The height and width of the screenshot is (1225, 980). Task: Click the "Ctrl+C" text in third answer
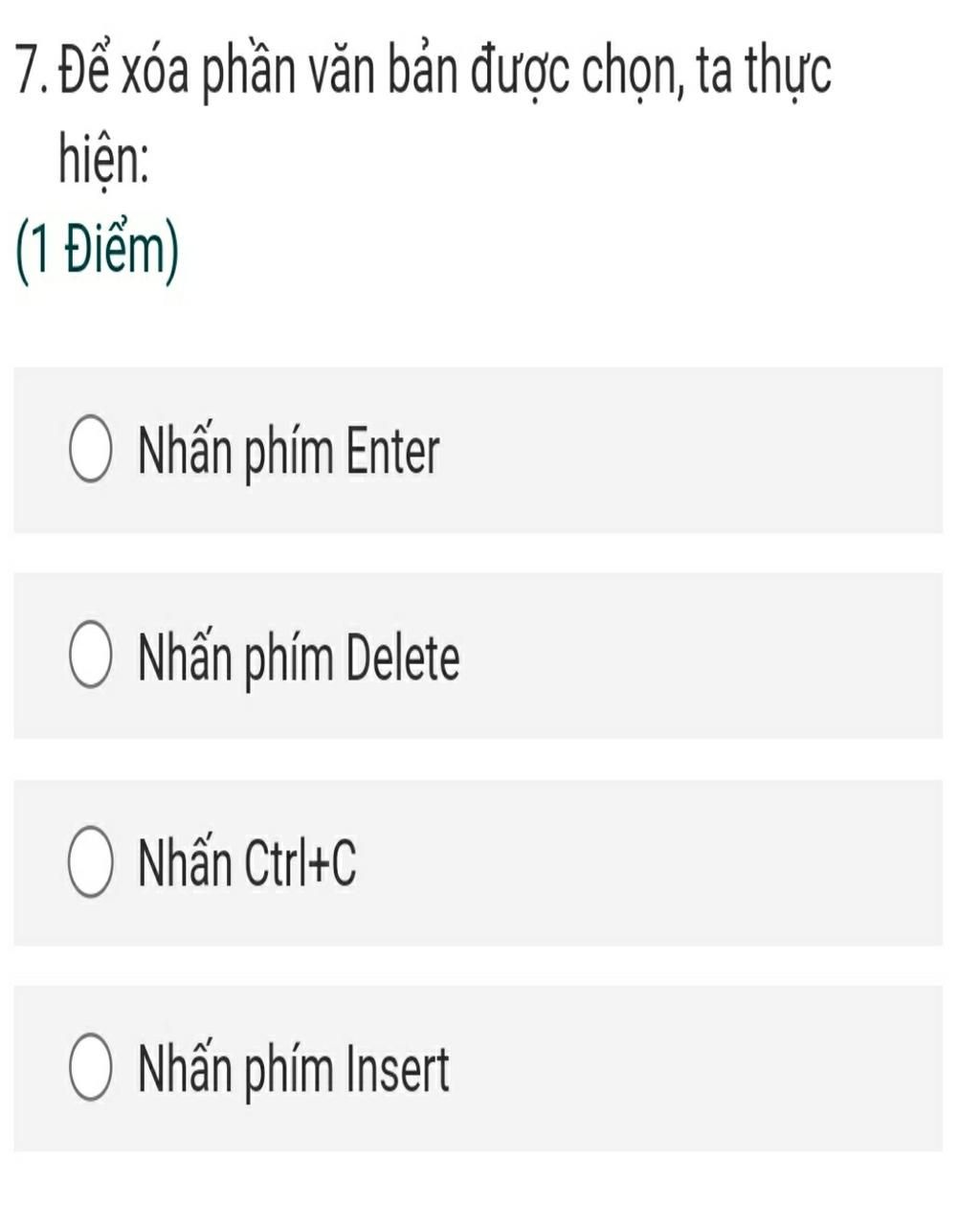300,864
